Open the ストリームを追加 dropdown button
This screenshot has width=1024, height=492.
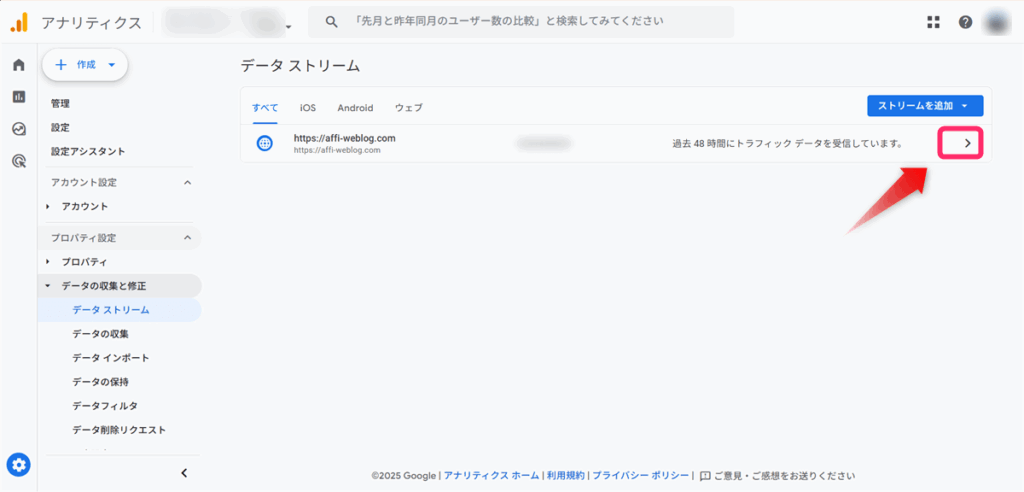(925, 106)
